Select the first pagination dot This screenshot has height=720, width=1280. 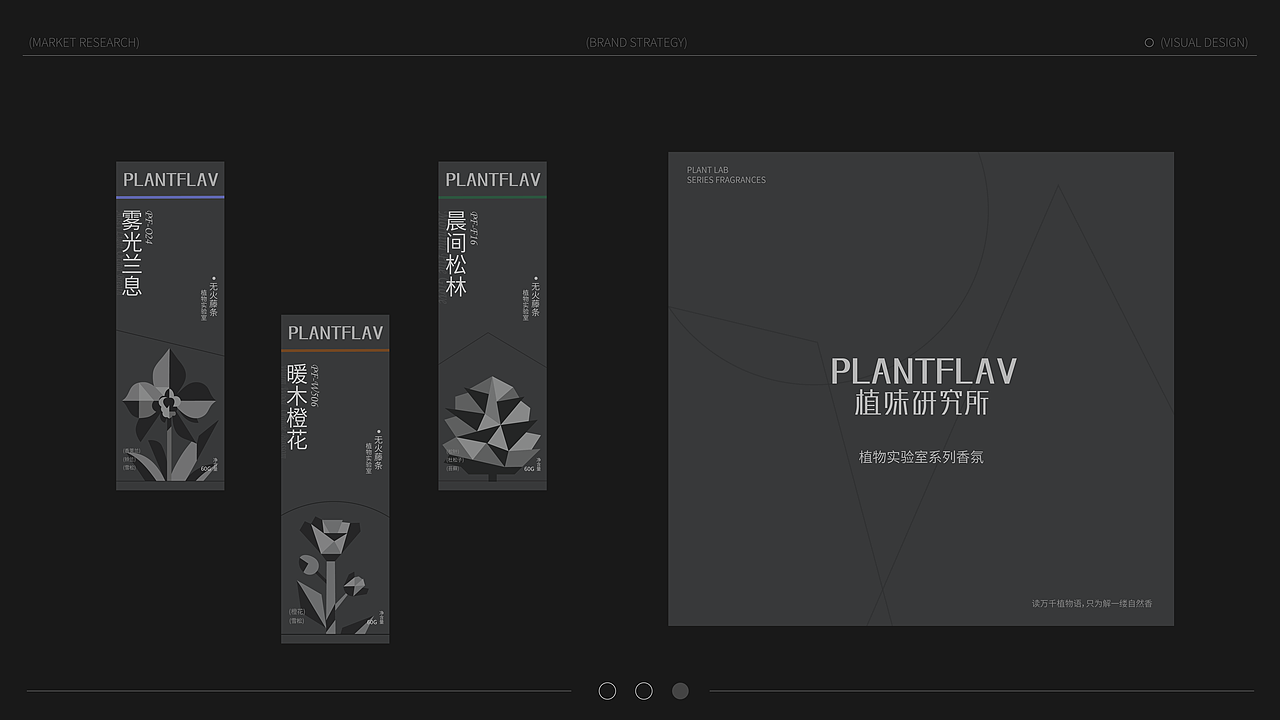[x=607, y=690]
